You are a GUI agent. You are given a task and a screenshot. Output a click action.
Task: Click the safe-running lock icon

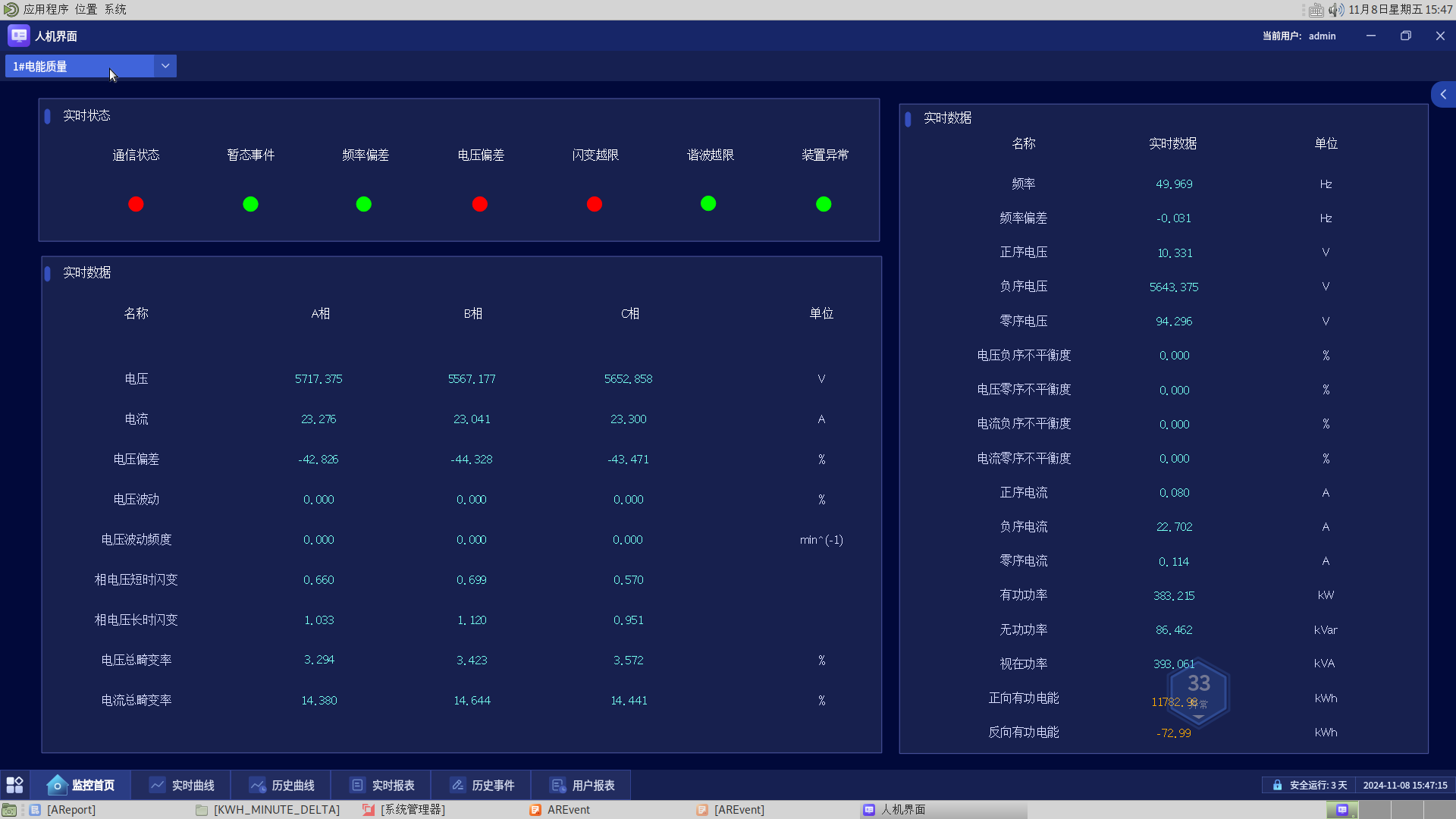[x=1277, y=785]
